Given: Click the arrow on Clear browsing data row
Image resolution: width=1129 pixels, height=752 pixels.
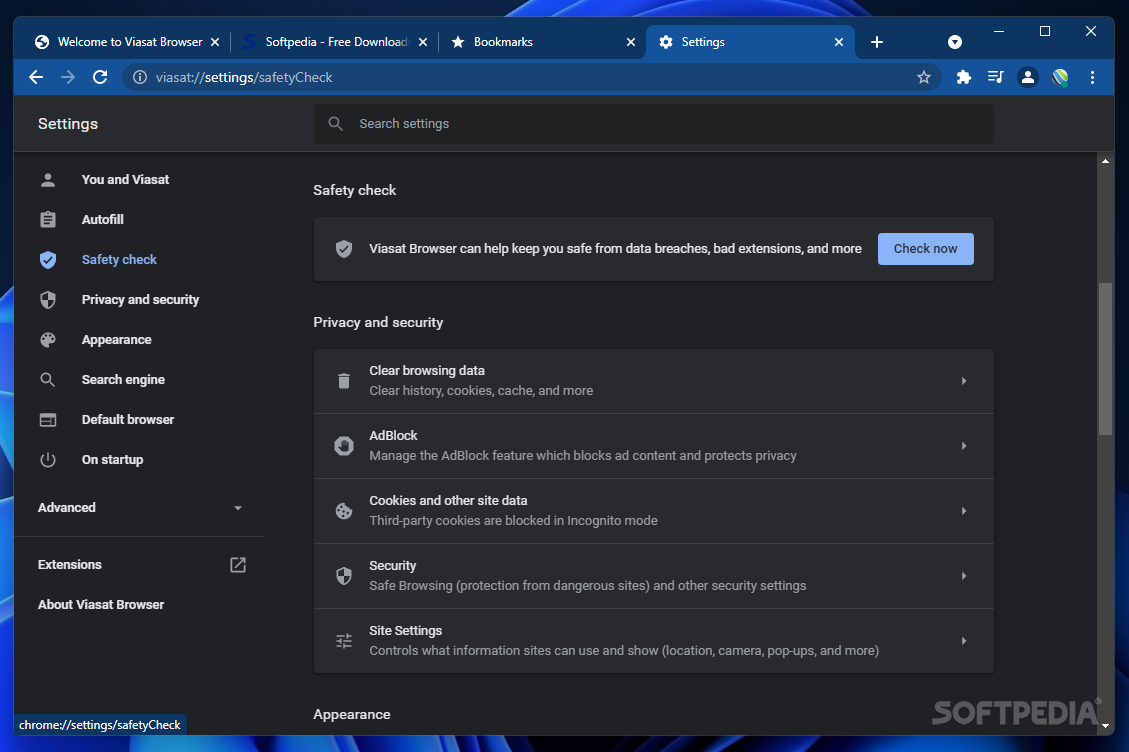Looking at the screenshot, I should tap(963, 381).
